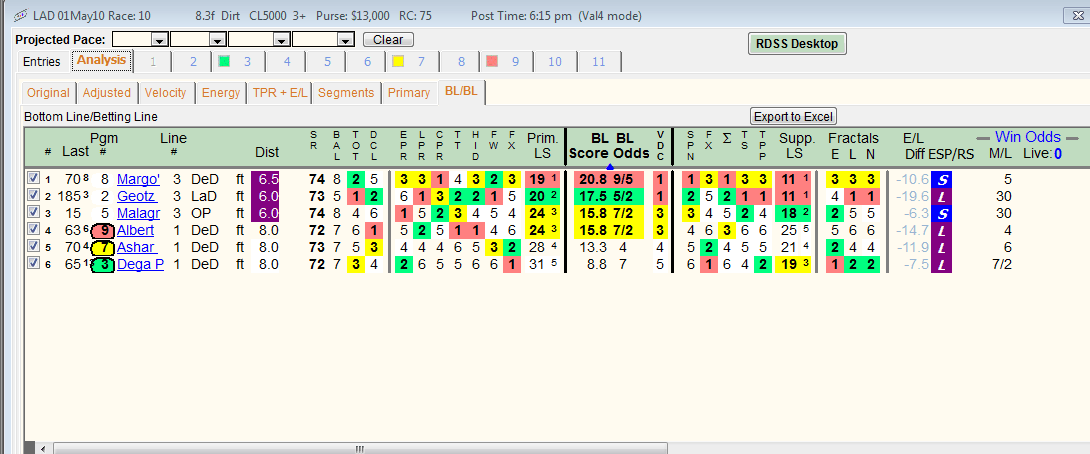Click the L ESP/RS badge for Geotz
1090x454 pixels.
942,197
